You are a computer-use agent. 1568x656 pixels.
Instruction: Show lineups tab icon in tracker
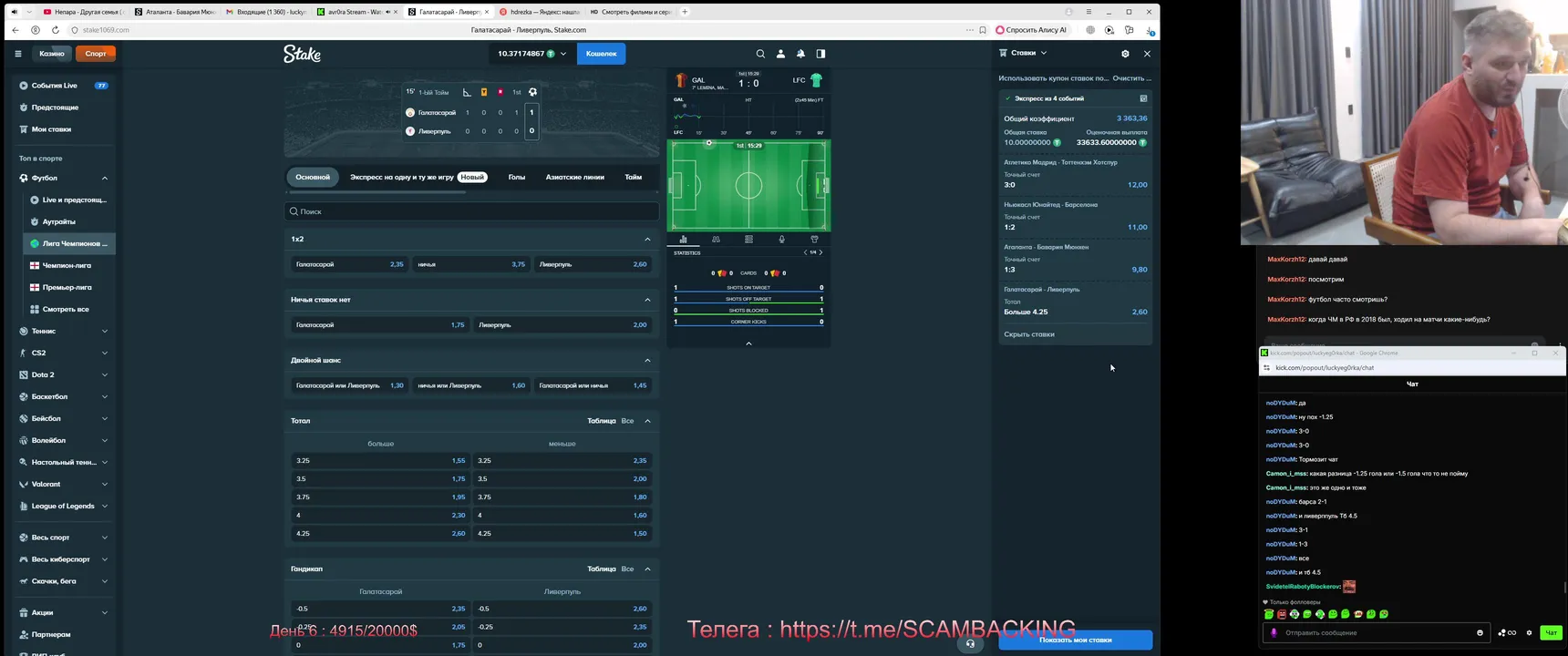coord(716,240)
